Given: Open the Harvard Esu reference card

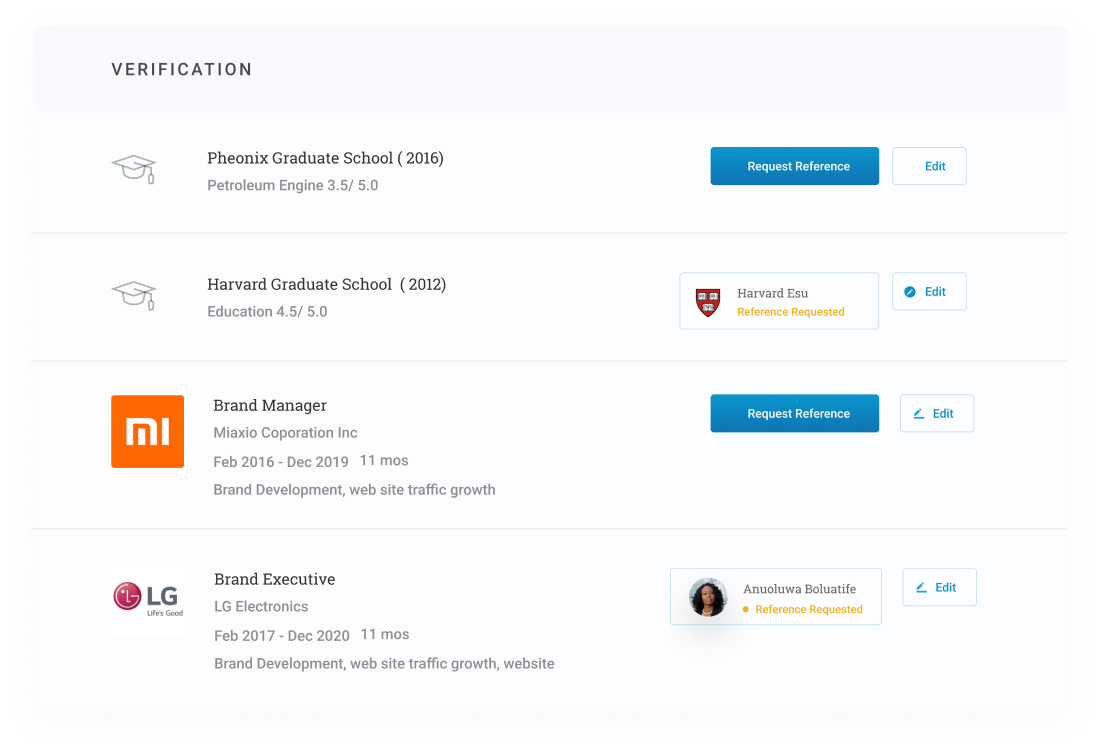Looking at the screenshot, I should point(779,301).
